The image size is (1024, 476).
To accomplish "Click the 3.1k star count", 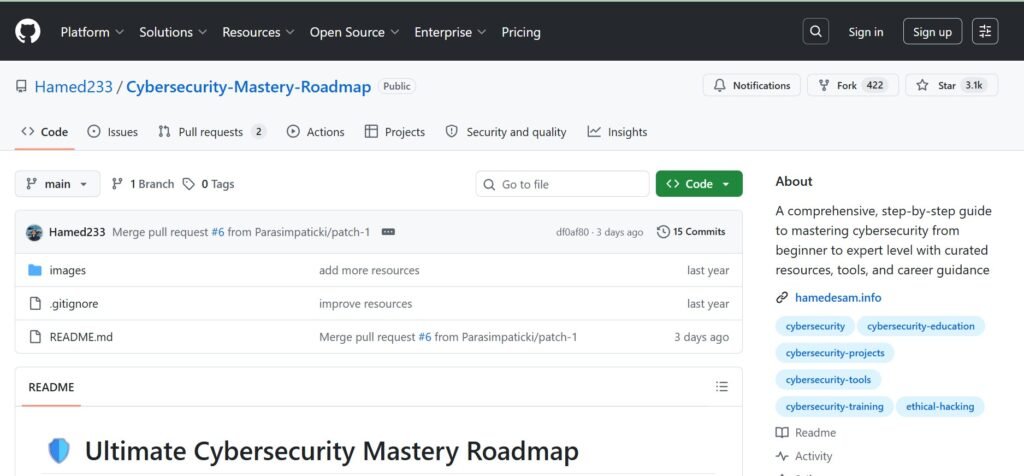I will [x=974, y=86].
